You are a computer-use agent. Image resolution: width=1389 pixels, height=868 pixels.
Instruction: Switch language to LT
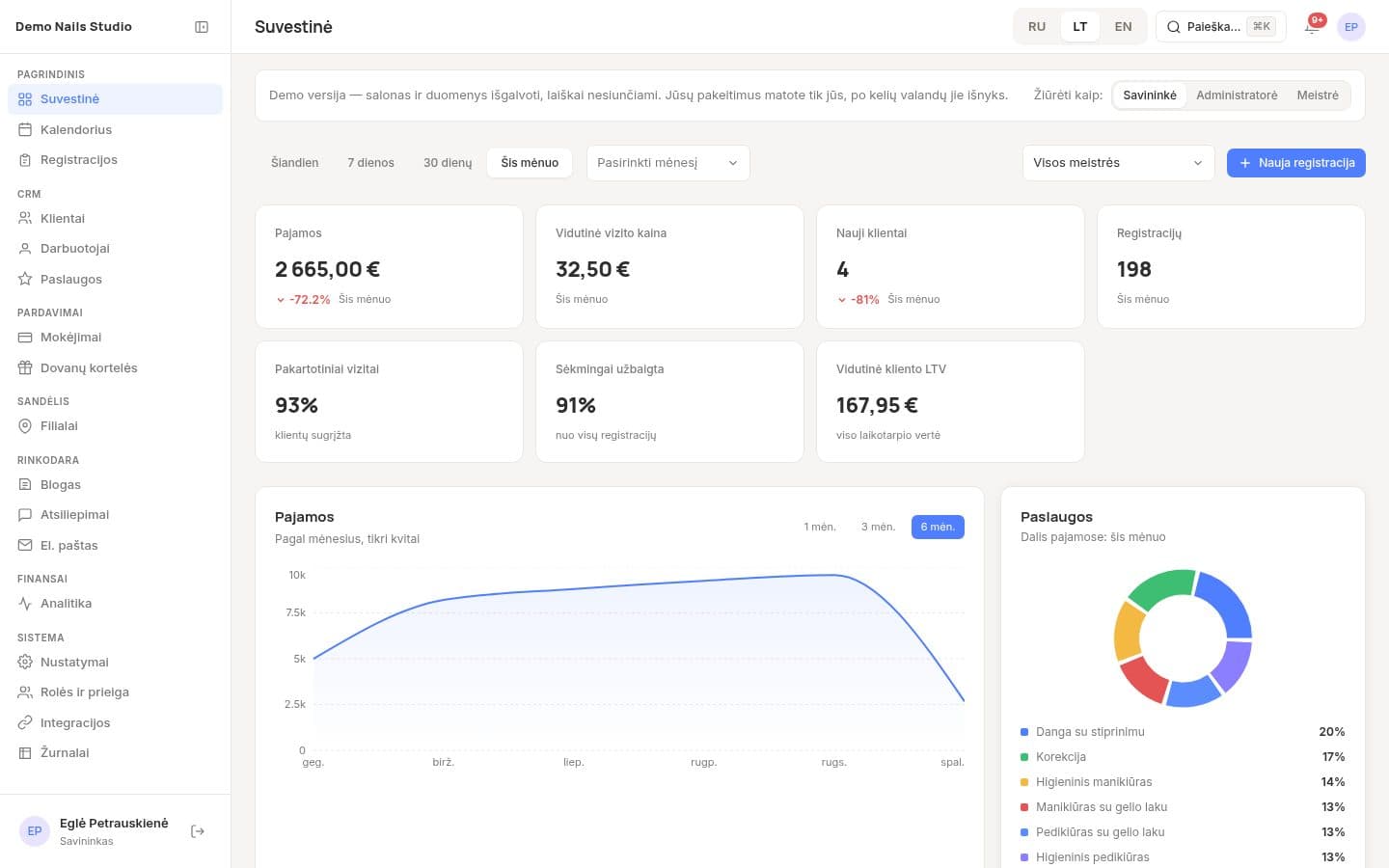point(1080,27)
